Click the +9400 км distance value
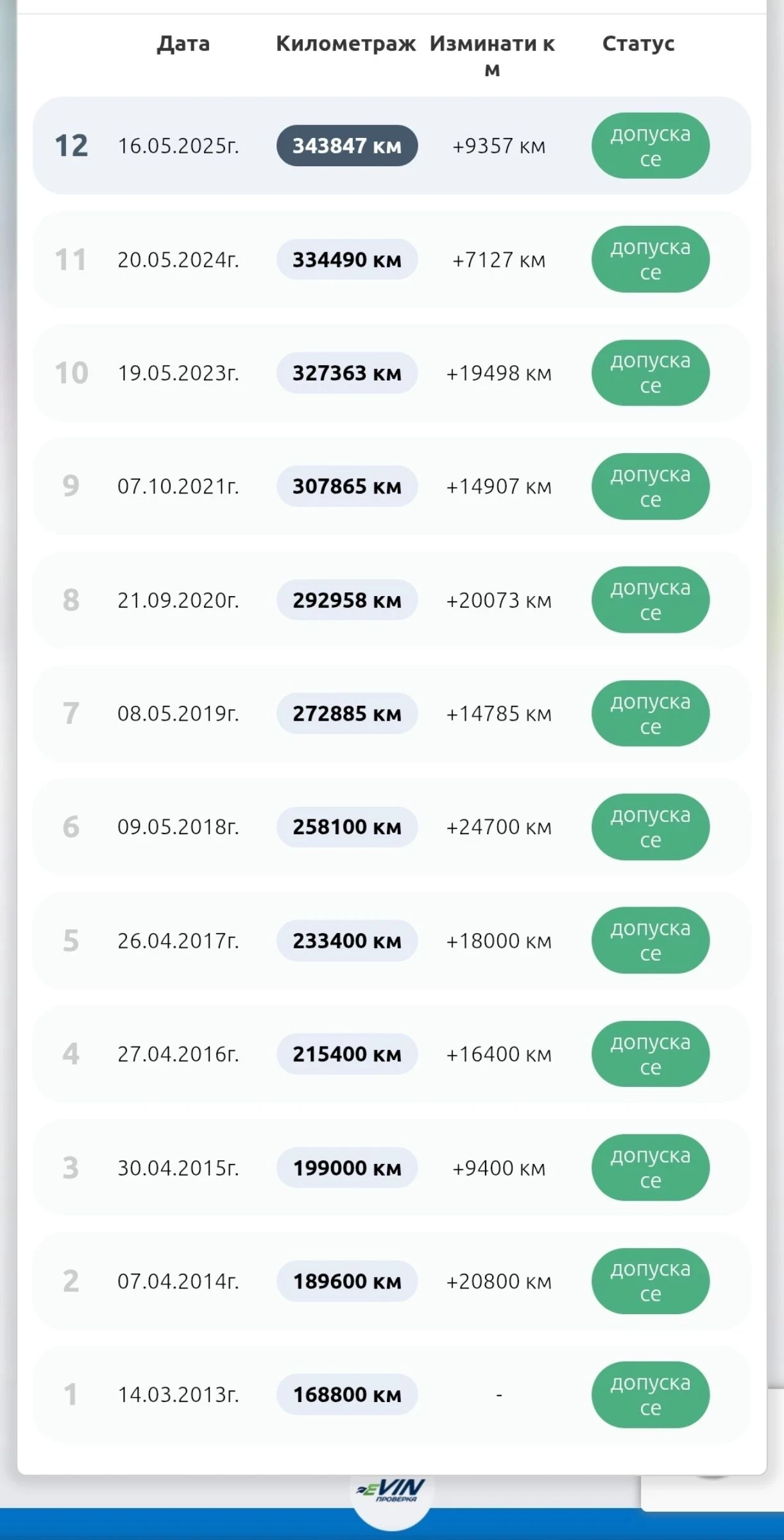784x1540 pixels. (x=499, y=1168)
